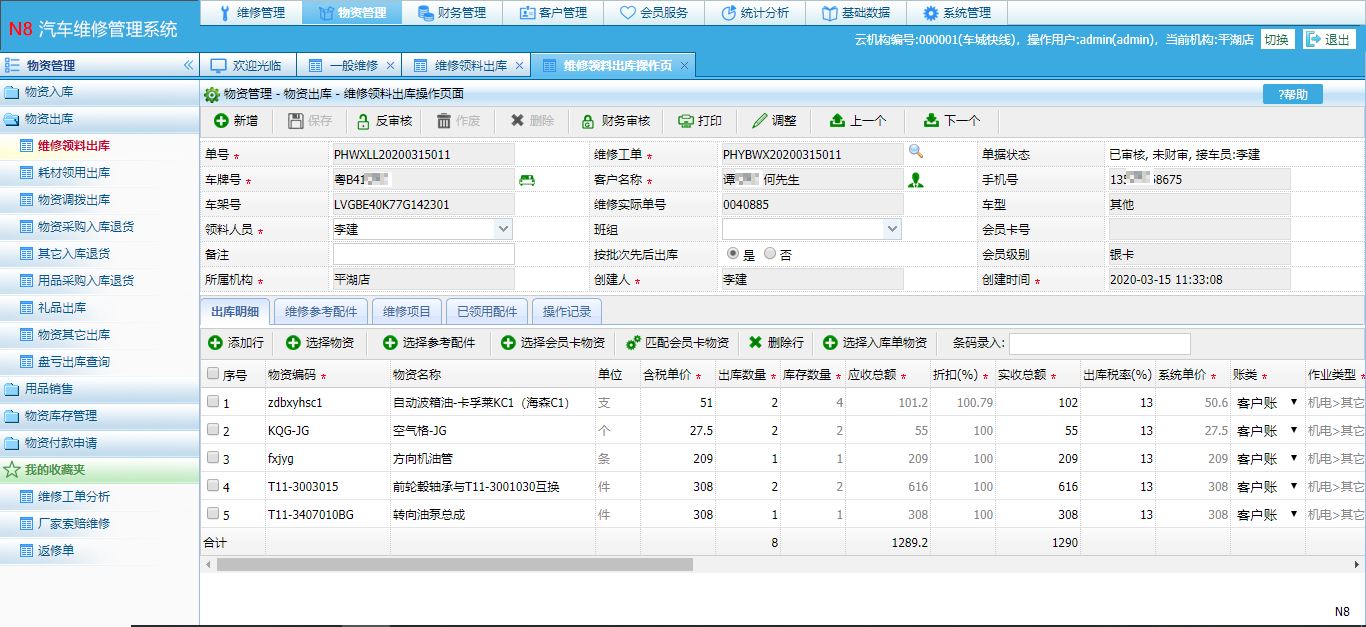1366x627 pixels.
Task: Switch to the 欢迎光临 tab
Action: pos(247,65)
